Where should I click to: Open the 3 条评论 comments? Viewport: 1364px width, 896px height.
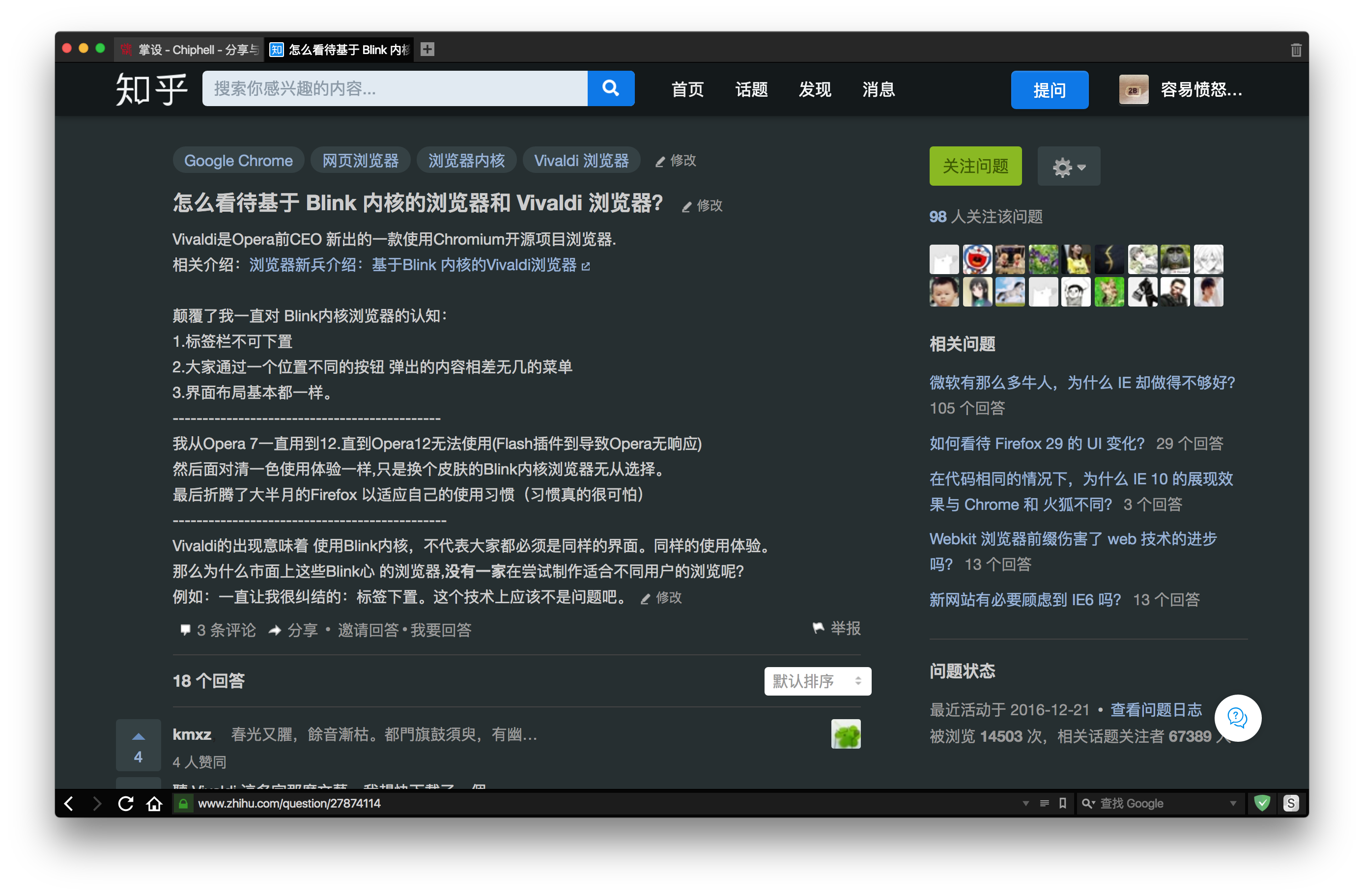click(218, 630)
